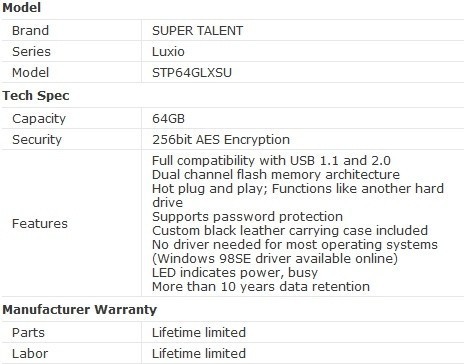Click Supports password protection line
The height and width of the screenshot is (364, 471).
click(247, 217)
